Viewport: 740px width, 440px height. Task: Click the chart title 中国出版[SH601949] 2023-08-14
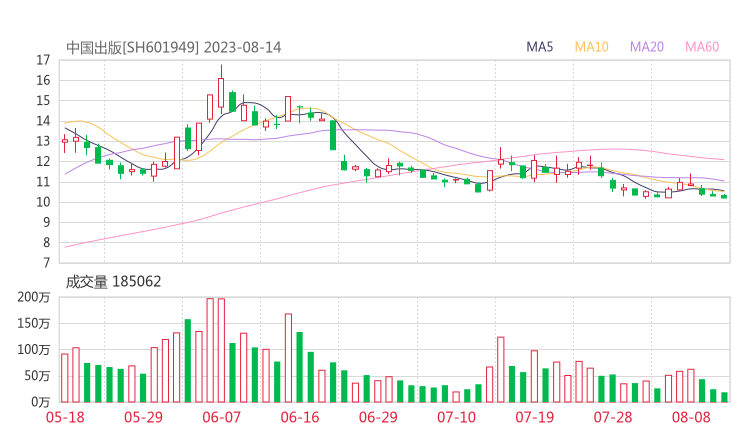tap(174, 48)
